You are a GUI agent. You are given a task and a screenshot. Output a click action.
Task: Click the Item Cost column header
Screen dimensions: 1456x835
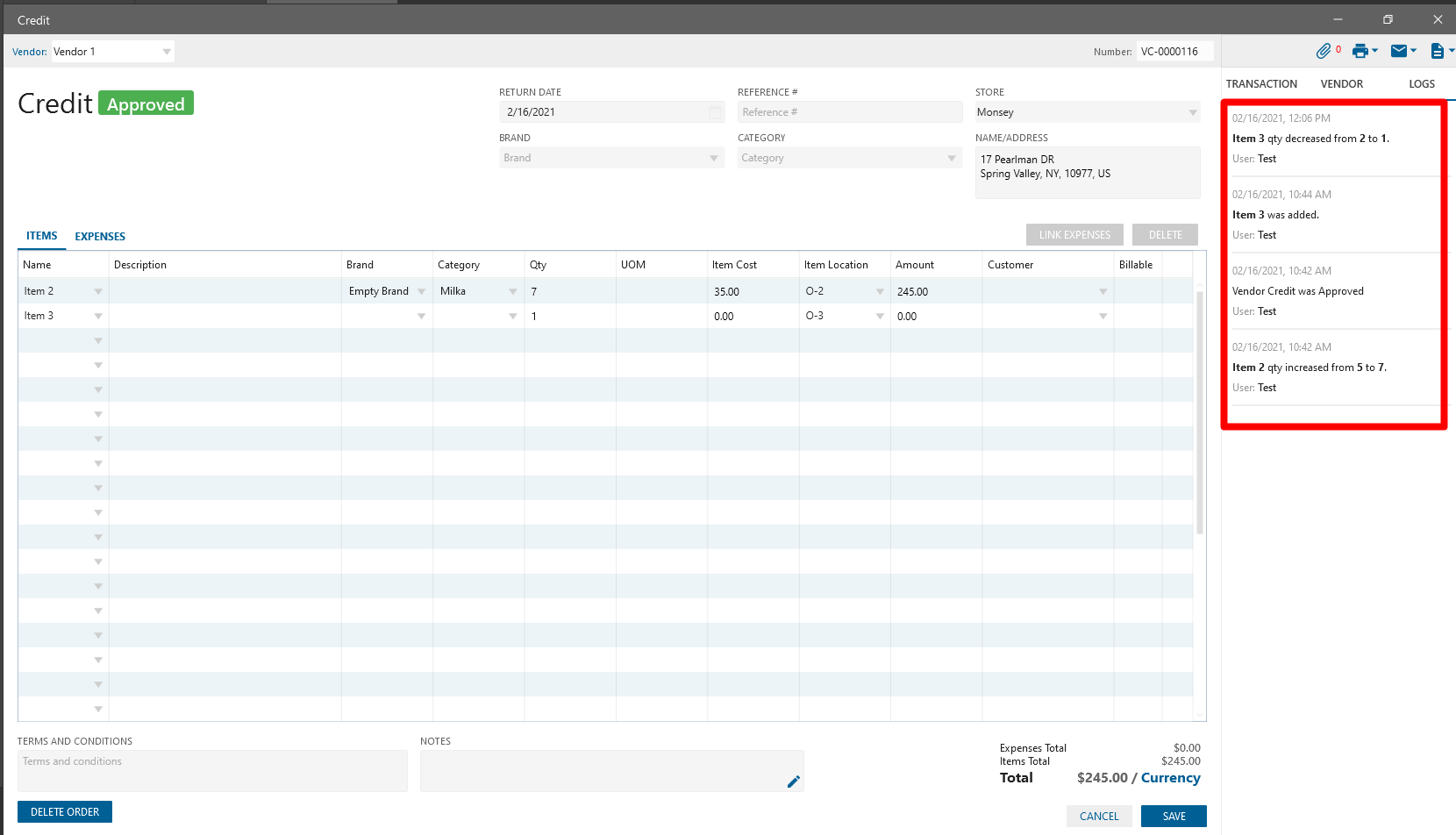point(753,265)
